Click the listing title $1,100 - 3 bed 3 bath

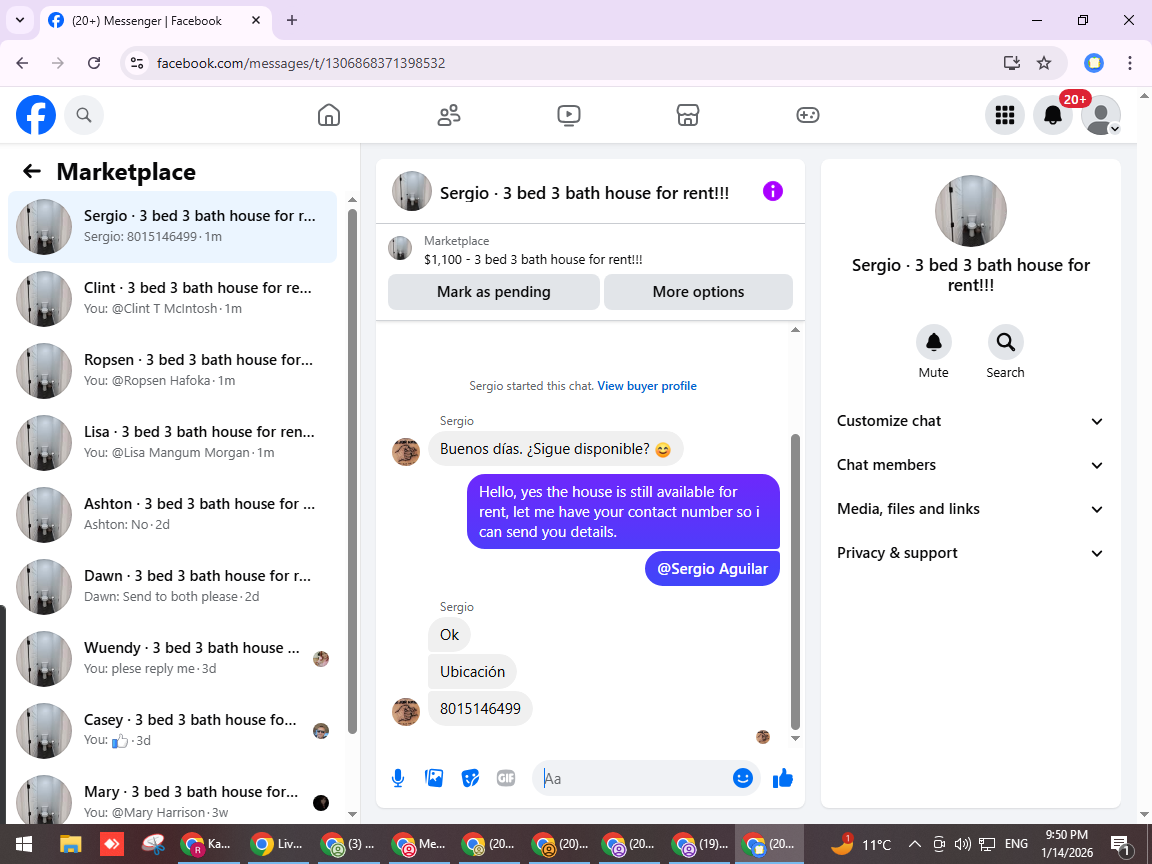(533, 259)
